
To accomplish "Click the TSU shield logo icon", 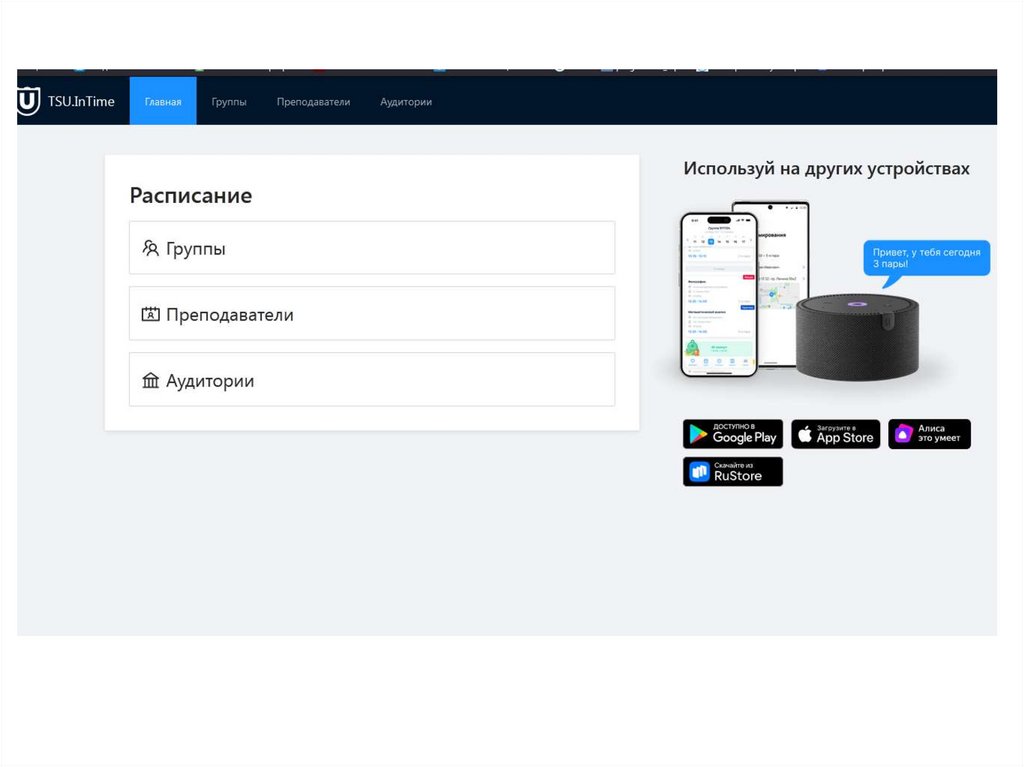I will [29, 101].
